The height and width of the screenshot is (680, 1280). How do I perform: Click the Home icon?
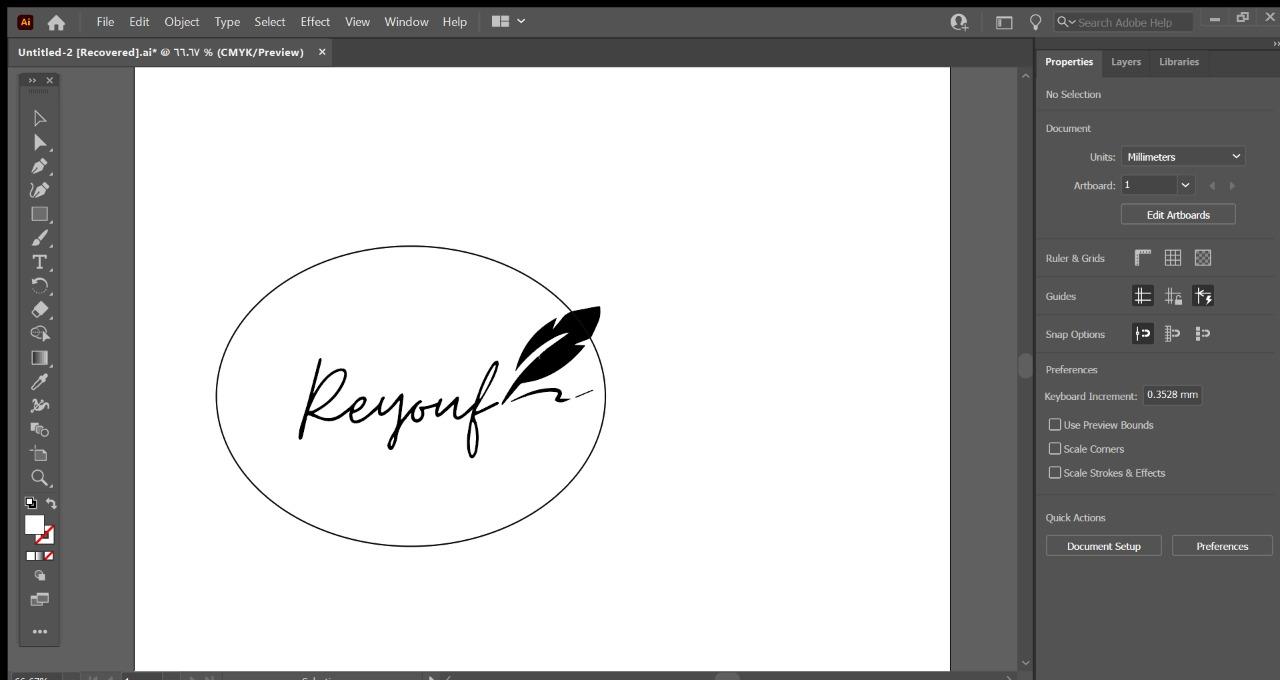[56, 22]
